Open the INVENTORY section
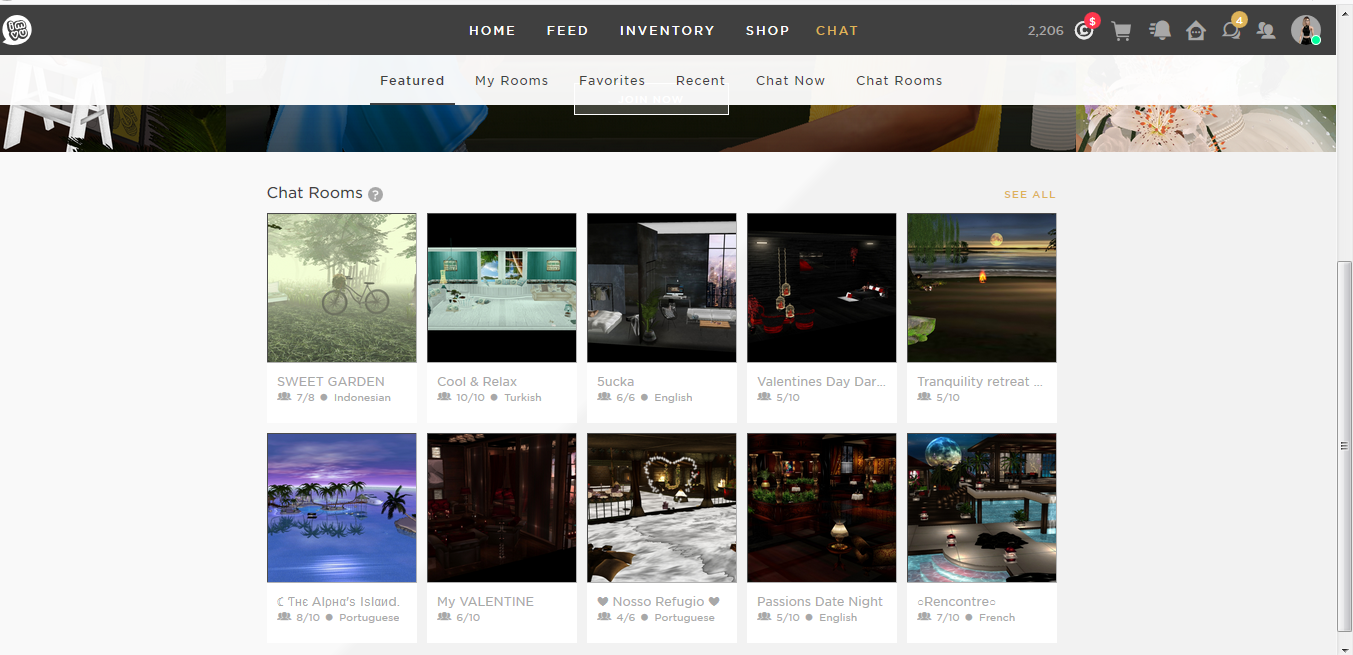 coord(667,30)
